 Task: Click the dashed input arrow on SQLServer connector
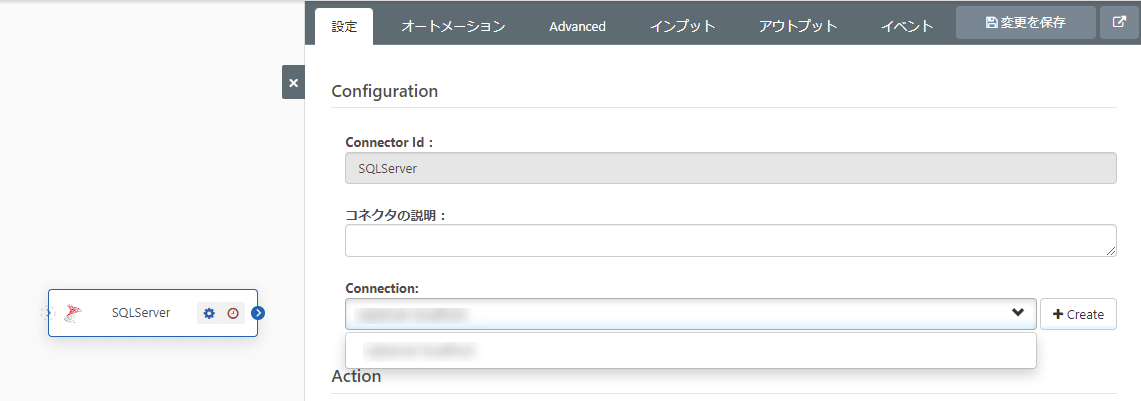pos(46,313)
